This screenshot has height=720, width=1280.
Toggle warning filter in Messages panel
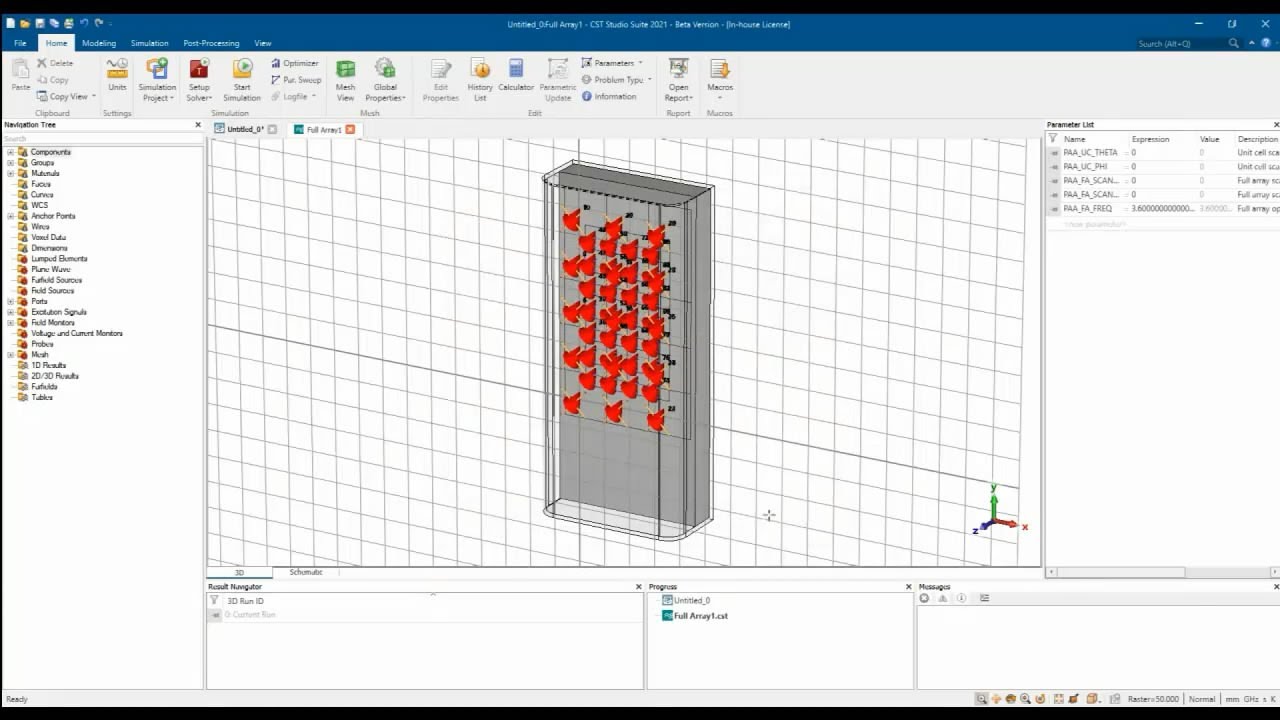(943, 598)
